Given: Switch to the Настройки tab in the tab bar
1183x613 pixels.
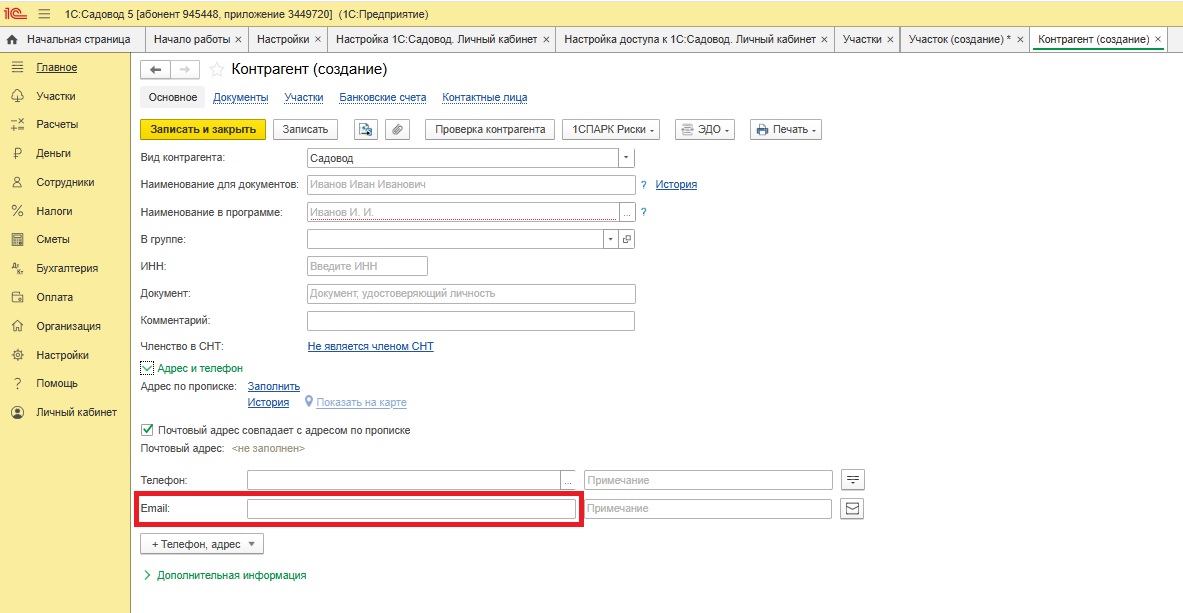Looking at the screenshot, I should 282,39.
